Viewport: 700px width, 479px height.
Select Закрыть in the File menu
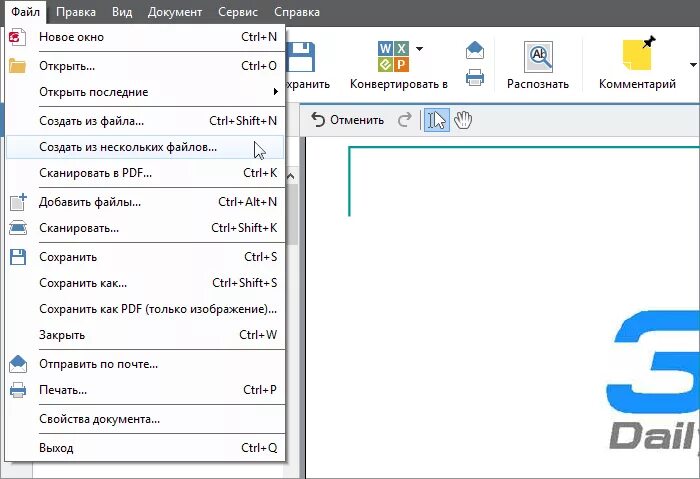click(x=145, y=335)
